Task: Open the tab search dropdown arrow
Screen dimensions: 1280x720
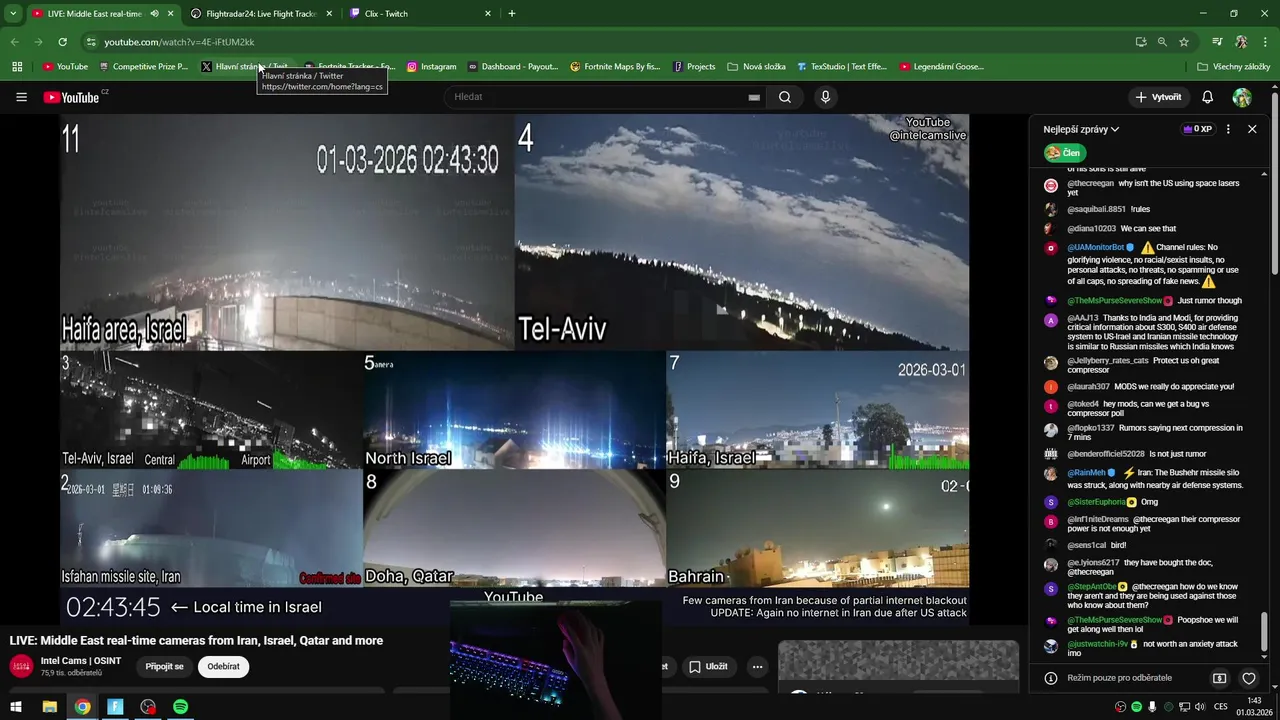Action: [12, 14]
